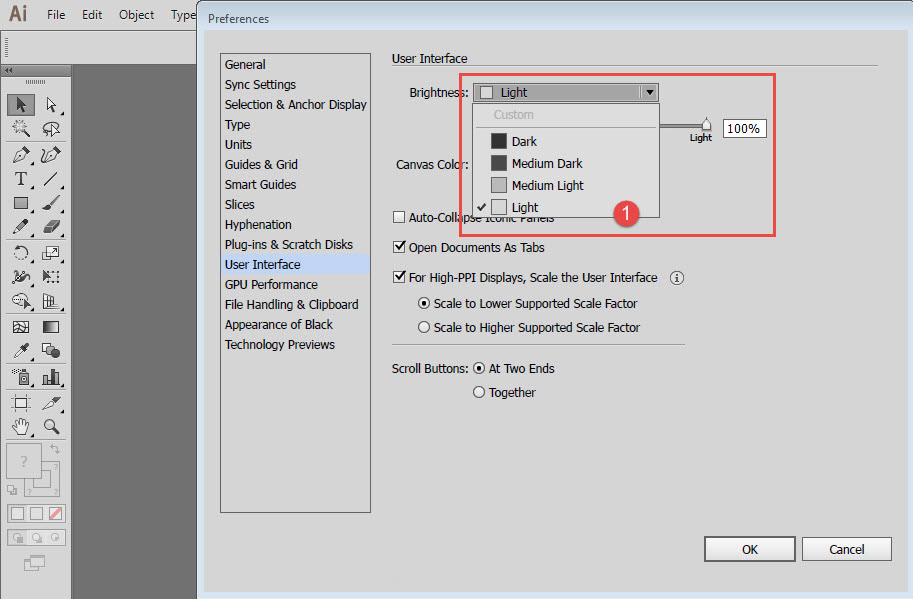This screenshot has height=599, width=913.
Task: Select Scale to Lower Supported Scale Factor
Action: click(x=424, y=303)
